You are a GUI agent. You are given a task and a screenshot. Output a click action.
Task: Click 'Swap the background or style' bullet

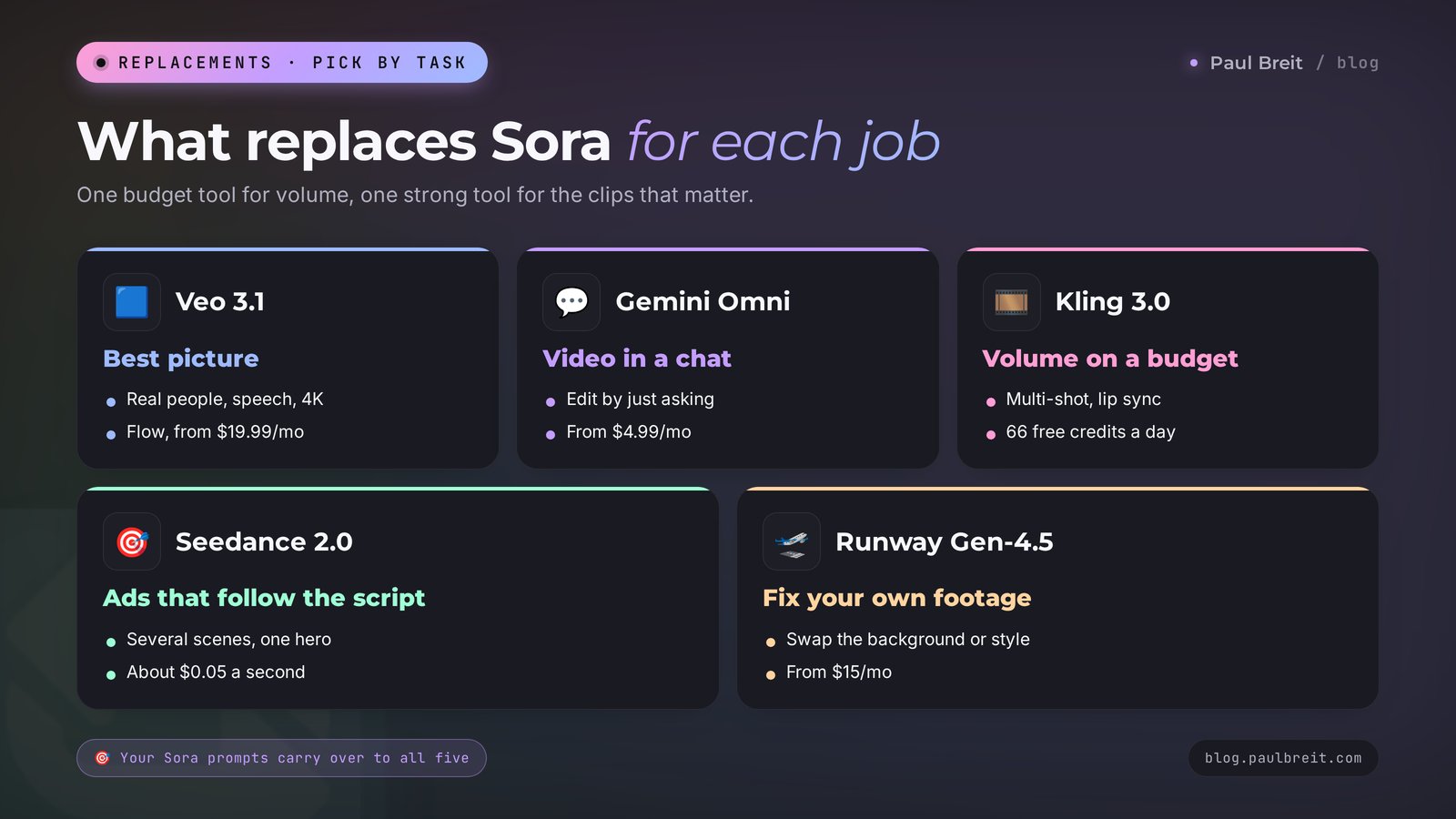point(907,640)
